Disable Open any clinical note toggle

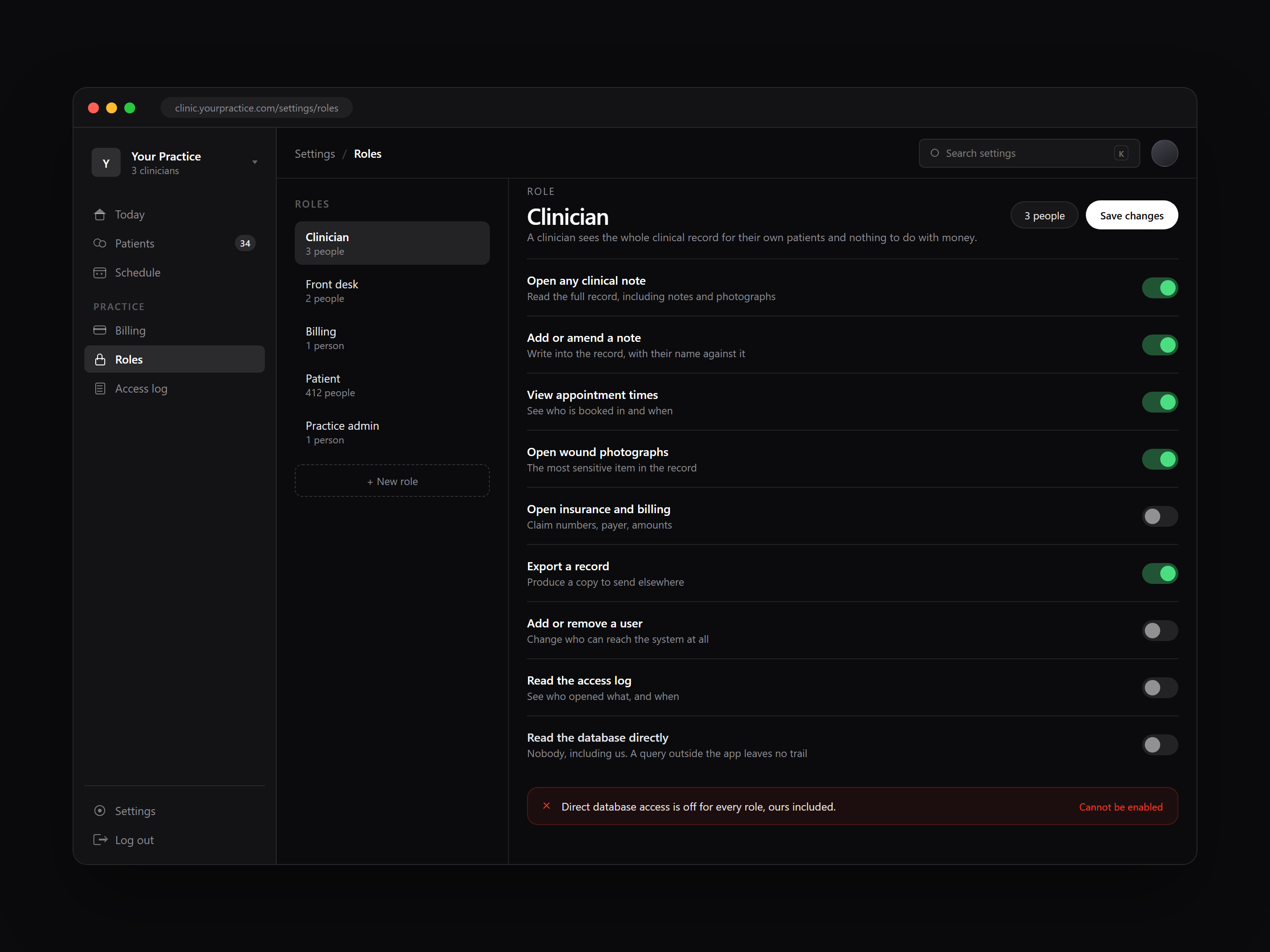pos(1160,288)
